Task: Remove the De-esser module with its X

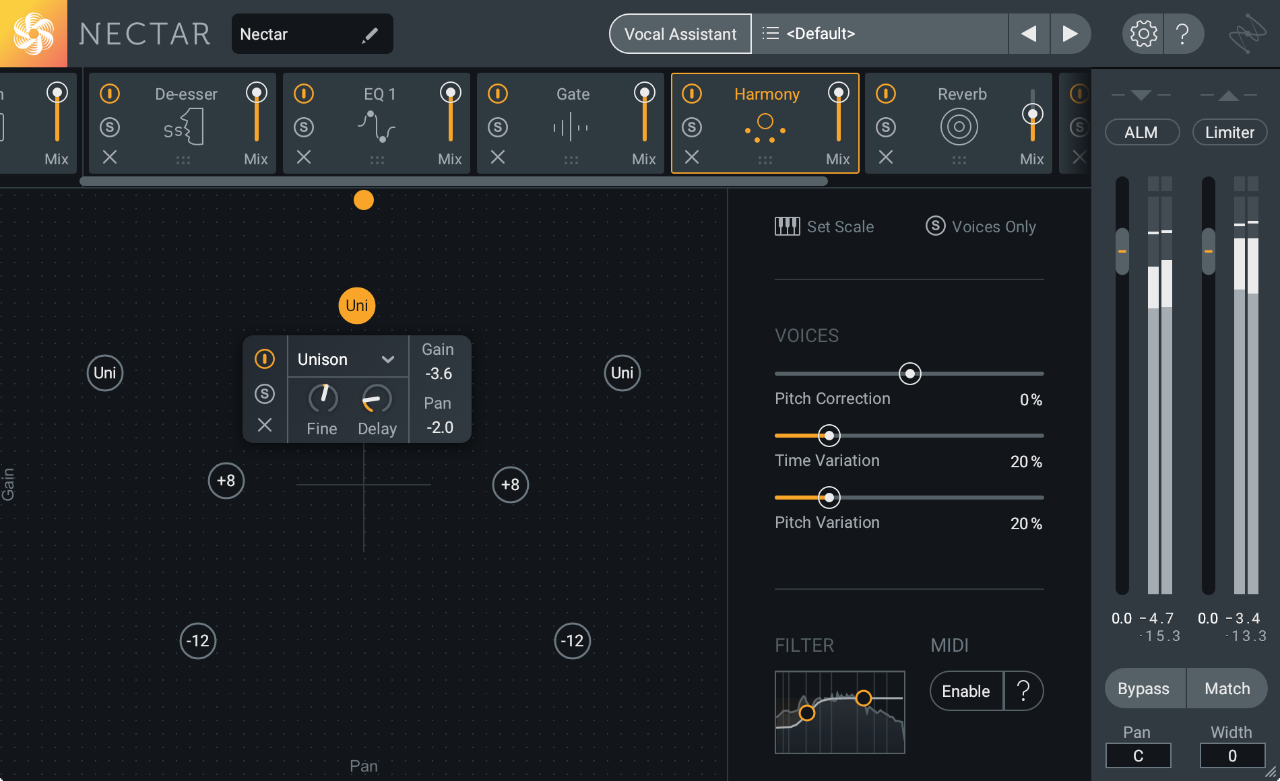Action: 110,157
